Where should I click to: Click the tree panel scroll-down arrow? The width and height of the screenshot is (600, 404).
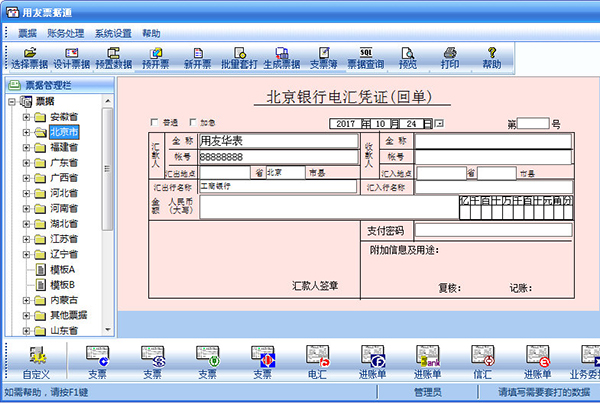click(108, 329)
